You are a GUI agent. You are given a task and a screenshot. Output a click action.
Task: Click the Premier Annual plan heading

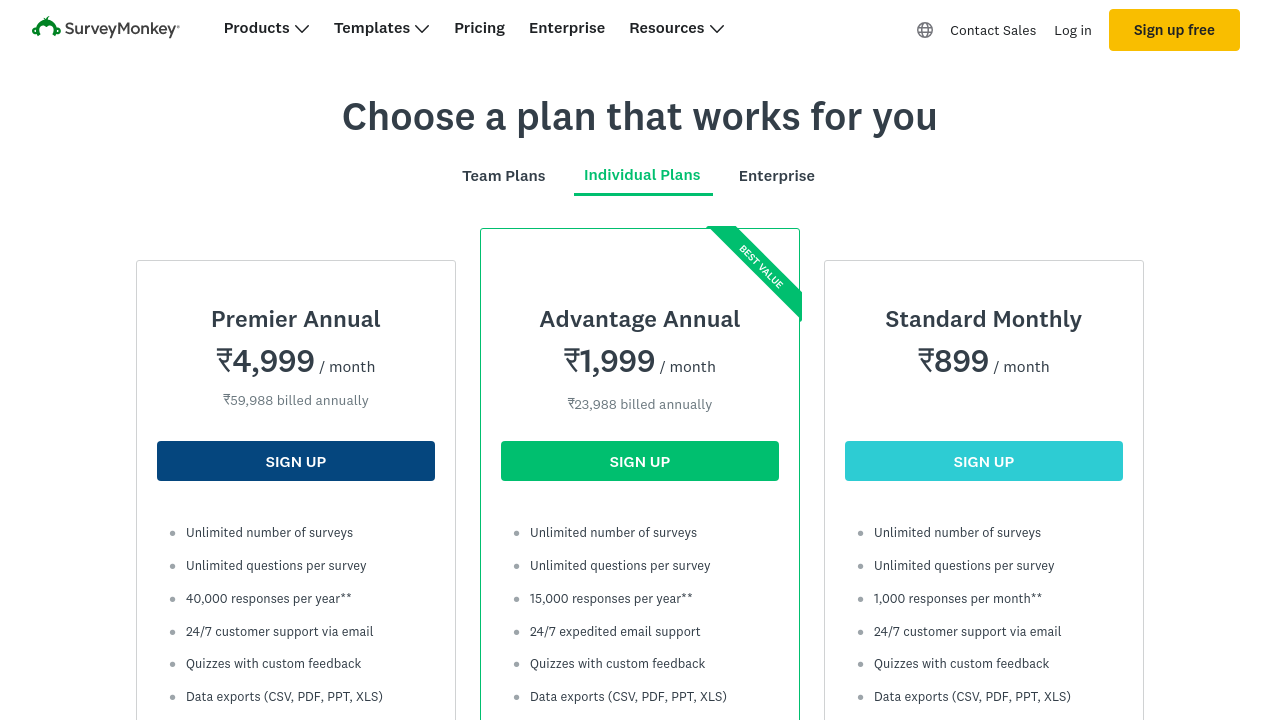pyautogui.click(x=296, y=319)
